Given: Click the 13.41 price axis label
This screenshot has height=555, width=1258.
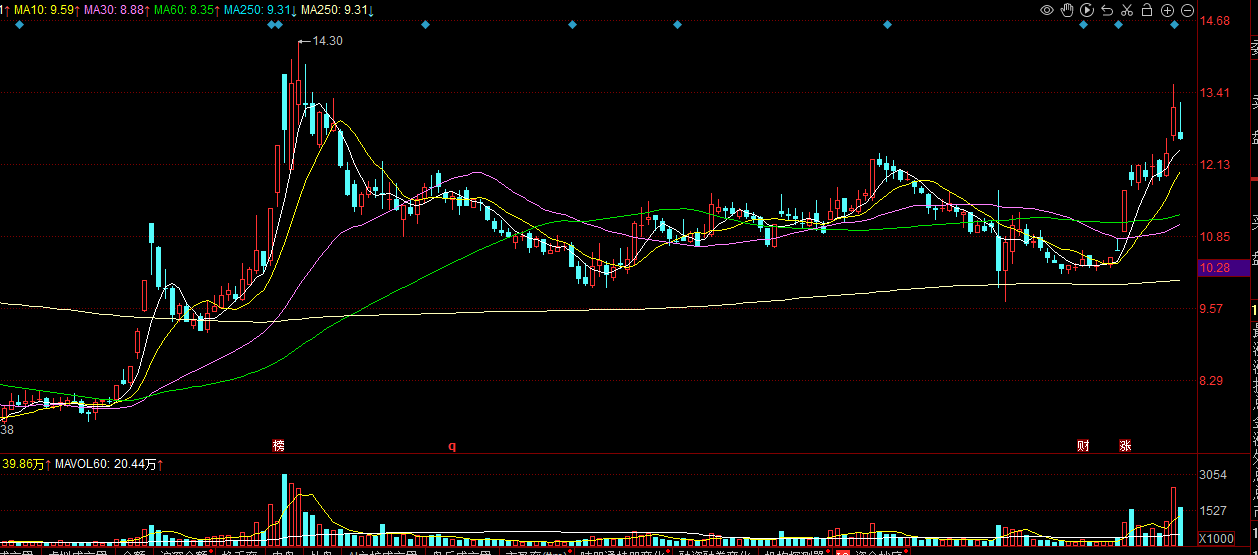Looking at the screenshot, I should point(1216,93).
